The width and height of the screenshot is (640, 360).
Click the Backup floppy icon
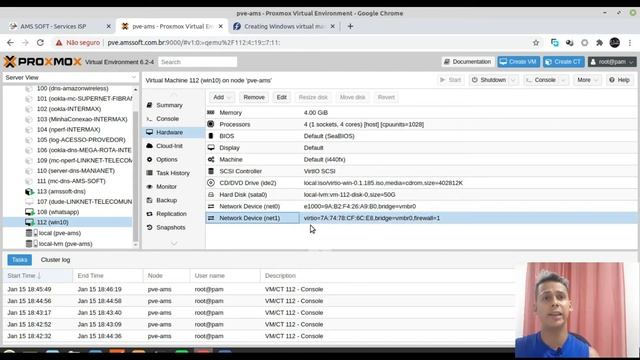(149, 200)
